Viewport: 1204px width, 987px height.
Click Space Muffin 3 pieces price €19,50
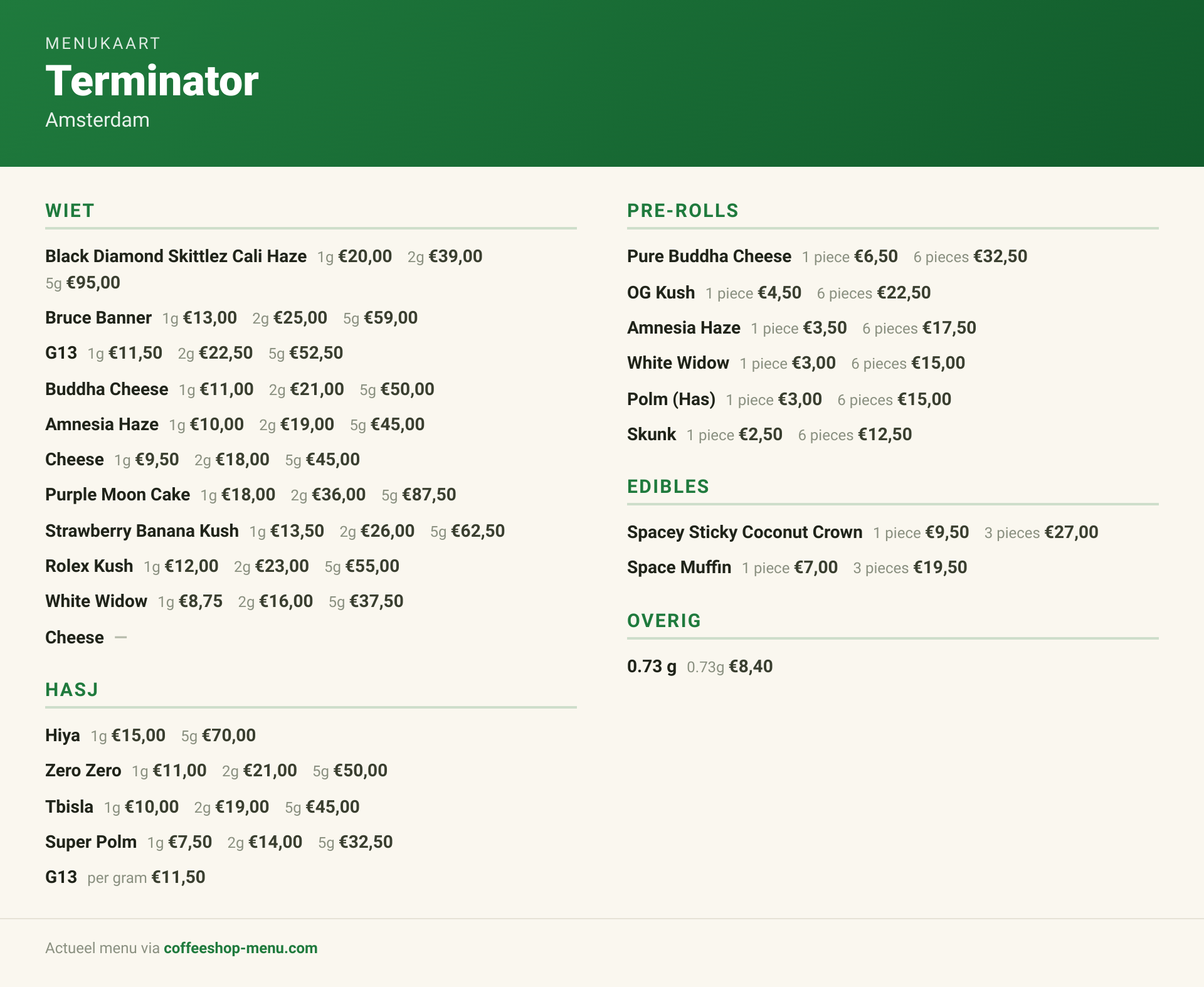pyautogui.click(x=940, y=567)
